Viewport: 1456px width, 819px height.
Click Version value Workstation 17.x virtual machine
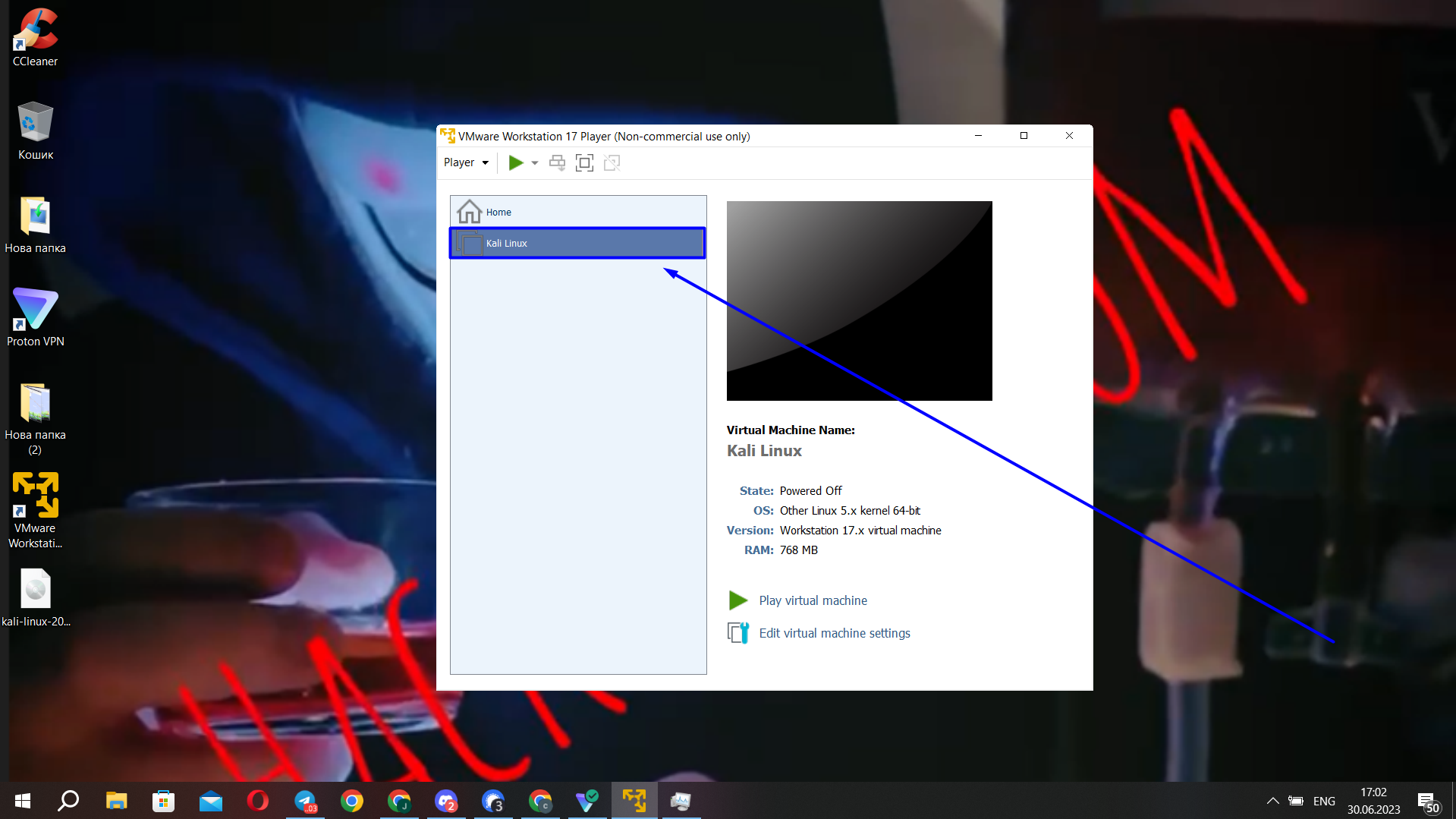(860, 531)
